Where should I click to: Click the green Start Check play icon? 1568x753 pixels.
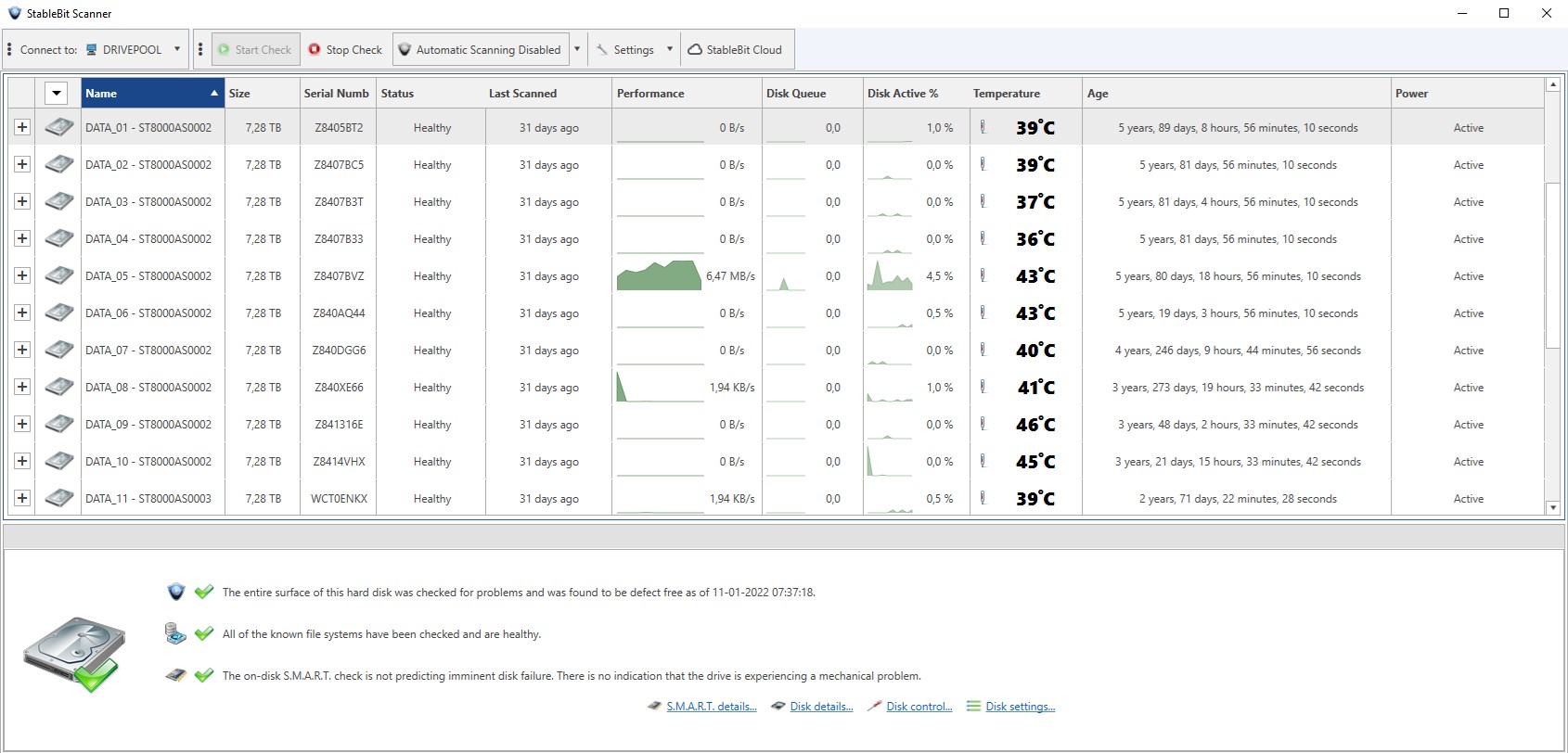224,50
